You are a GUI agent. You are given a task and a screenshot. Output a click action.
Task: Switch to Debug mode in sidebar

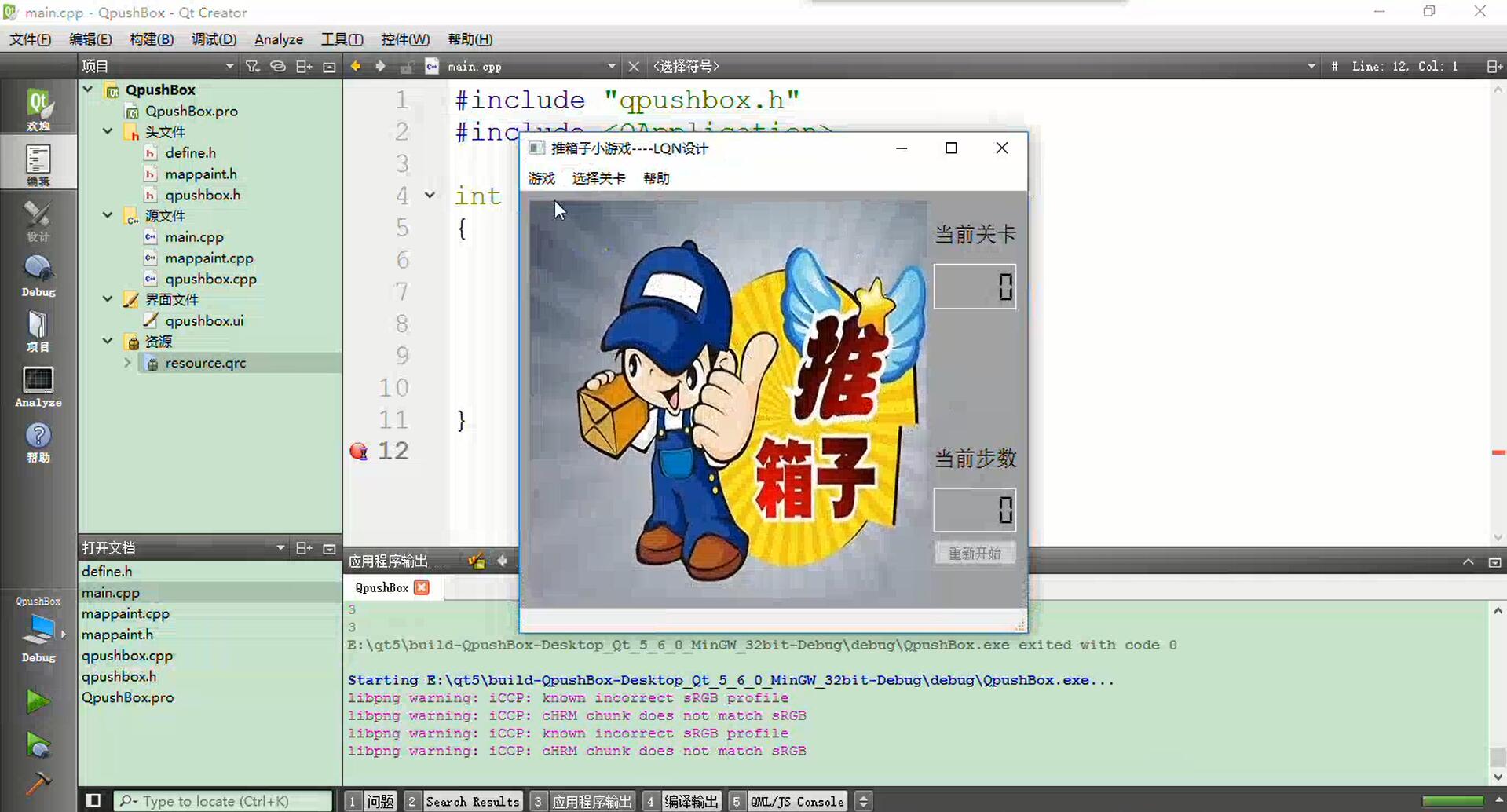point(38,275)
